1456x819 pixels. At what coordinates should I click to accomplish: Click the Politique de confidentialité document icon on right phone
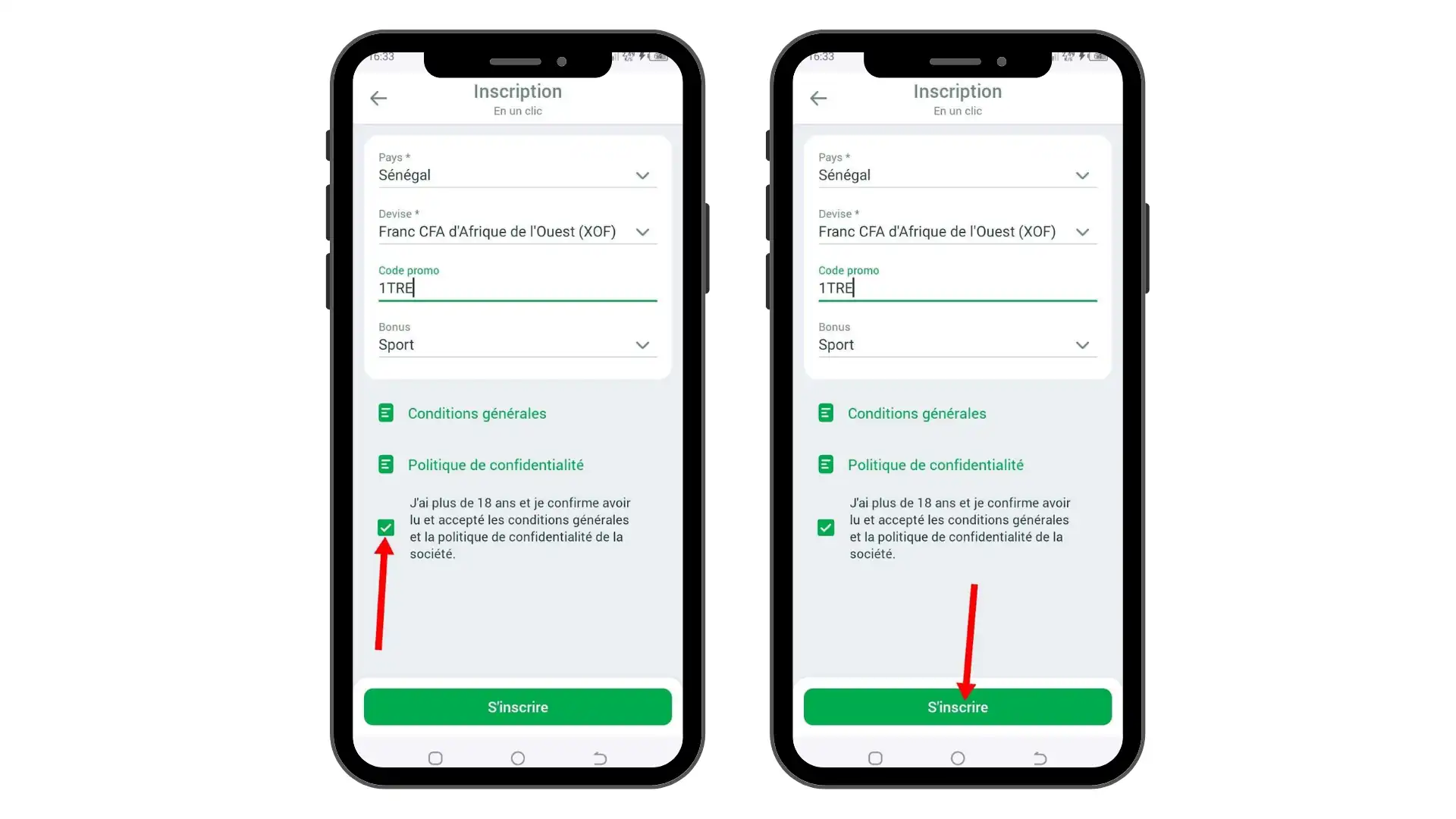(826, 464)
